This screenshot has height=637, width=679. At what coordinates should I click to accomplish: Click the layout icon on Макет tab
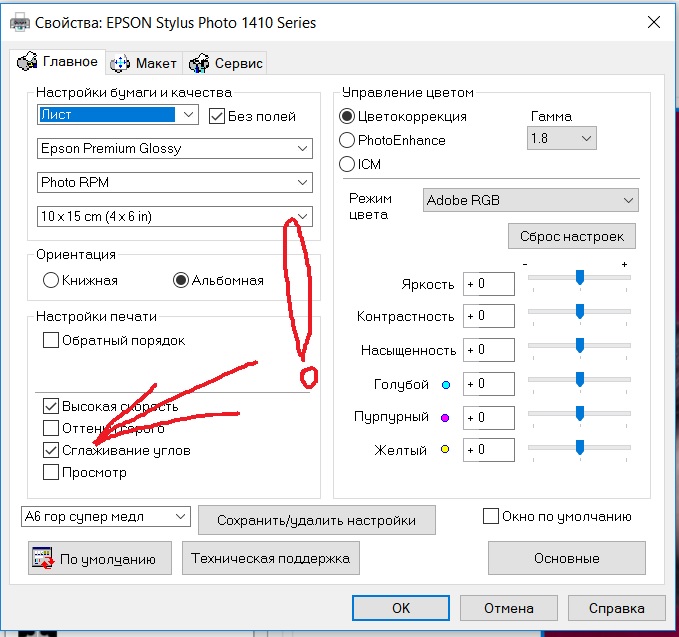tap(120, 64)
